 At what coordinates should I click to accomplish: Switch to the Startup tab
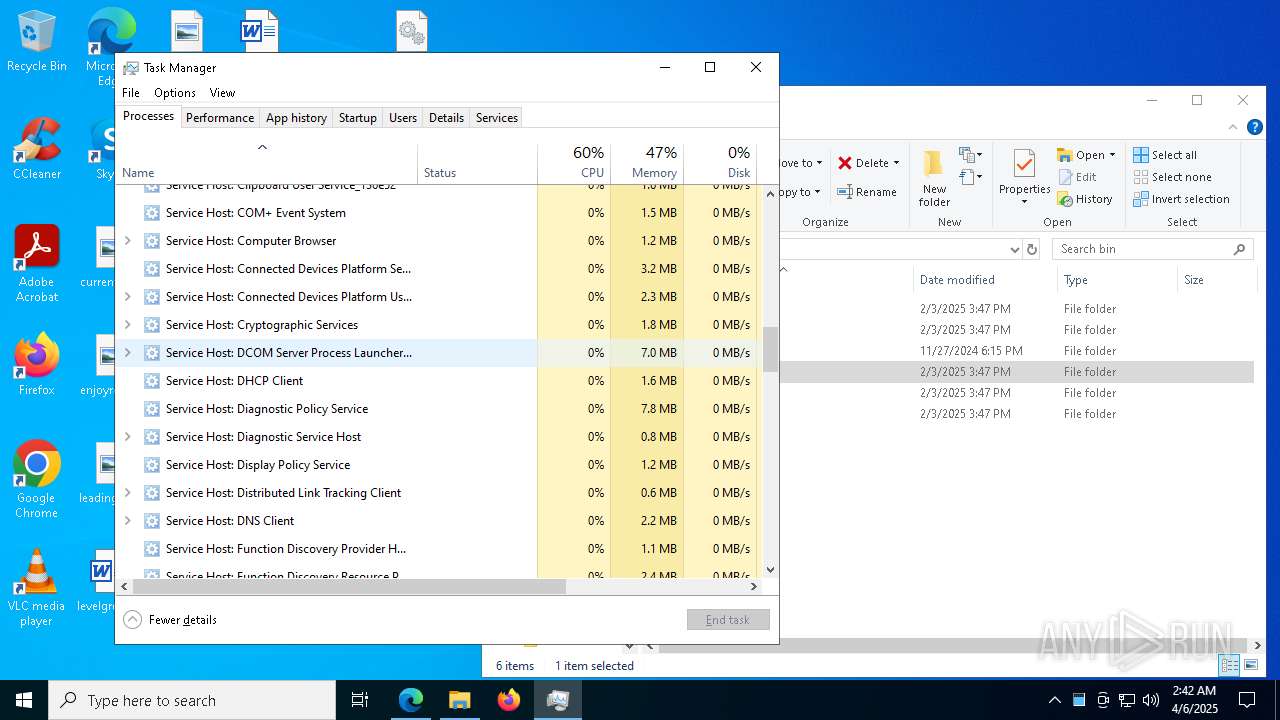[357, 118]
